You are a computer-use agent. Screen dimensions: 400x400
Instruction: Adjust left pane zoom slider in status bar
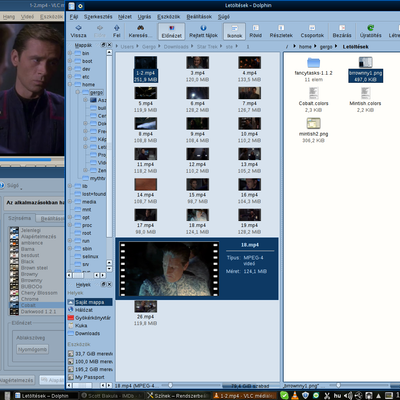click(171, 386)
